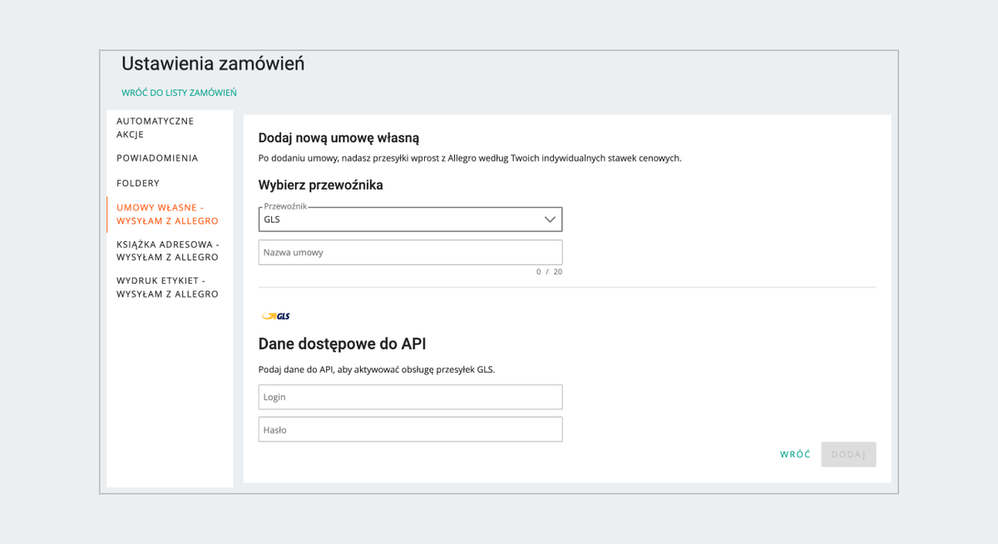This screenshot has width=998, height=544.
Task: Select Umowy własne - Wysyłam z Allegro
Action: (167, 214)
